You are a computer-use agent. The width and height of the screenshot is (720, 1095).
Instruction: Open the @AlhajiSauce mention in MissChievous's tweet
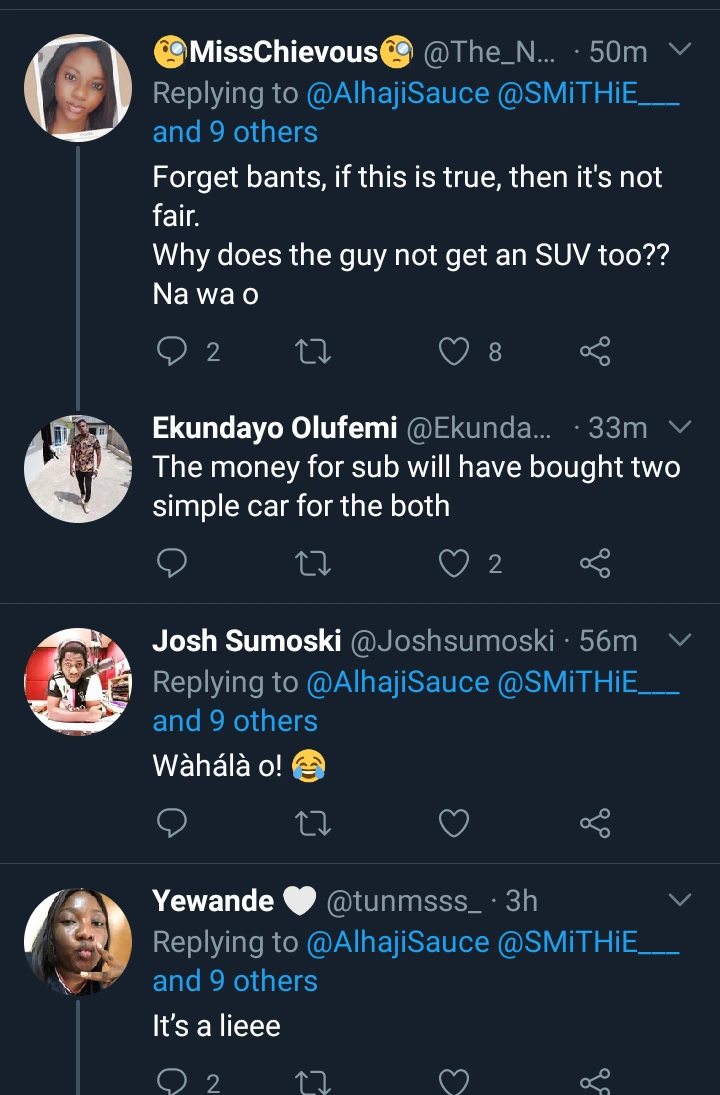398,93
